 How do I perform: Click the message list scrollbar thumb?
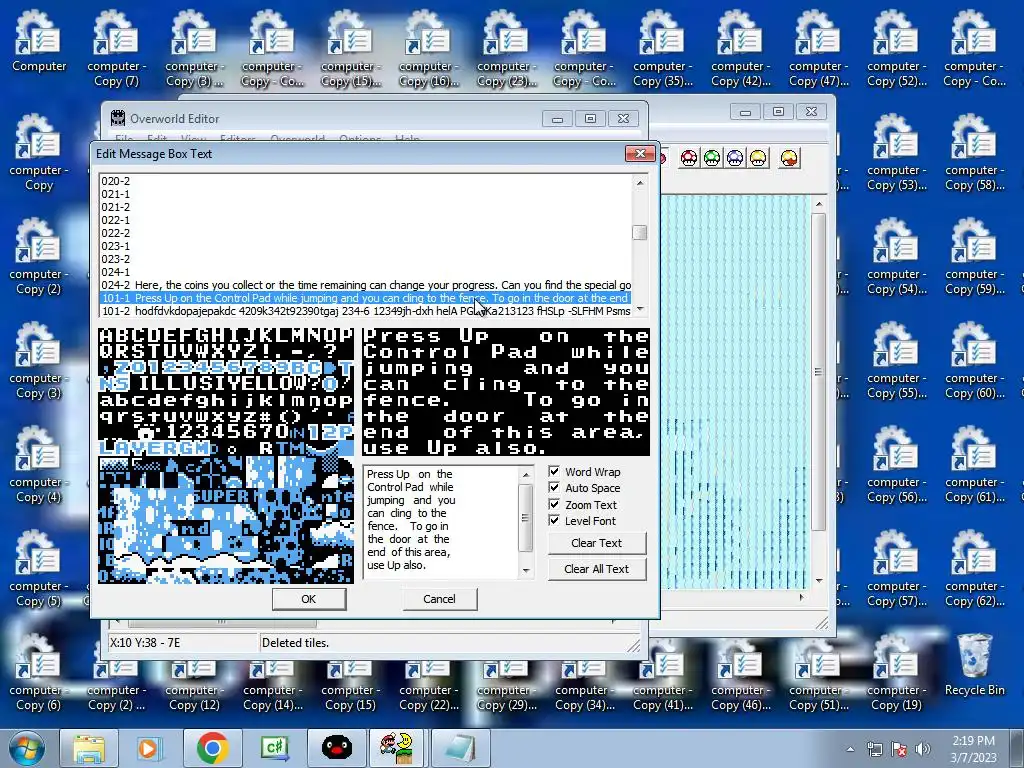[x=640, y=232]
